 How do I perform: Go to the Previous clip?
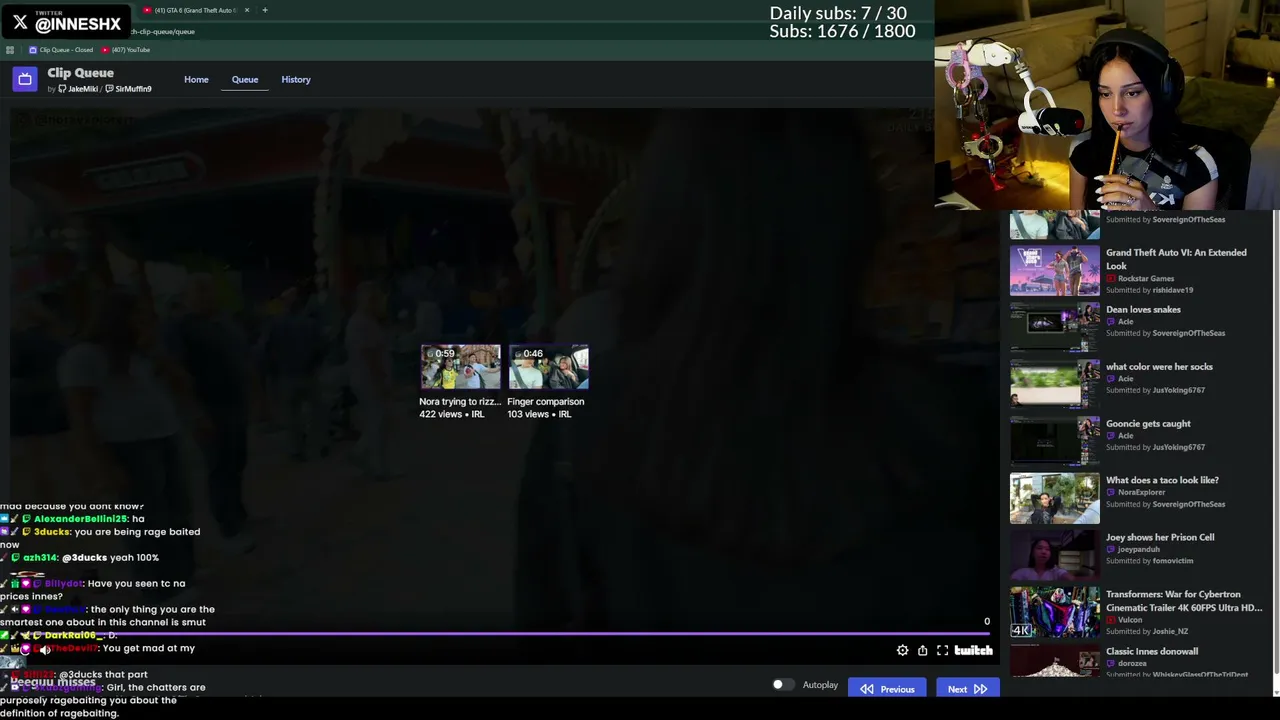pos(887,689)
